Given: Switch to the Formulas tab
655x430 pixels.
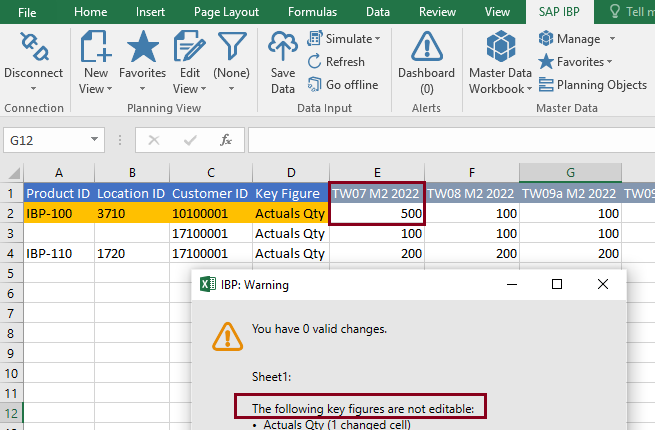Looking at the screenshot, I should coord(312,12).
